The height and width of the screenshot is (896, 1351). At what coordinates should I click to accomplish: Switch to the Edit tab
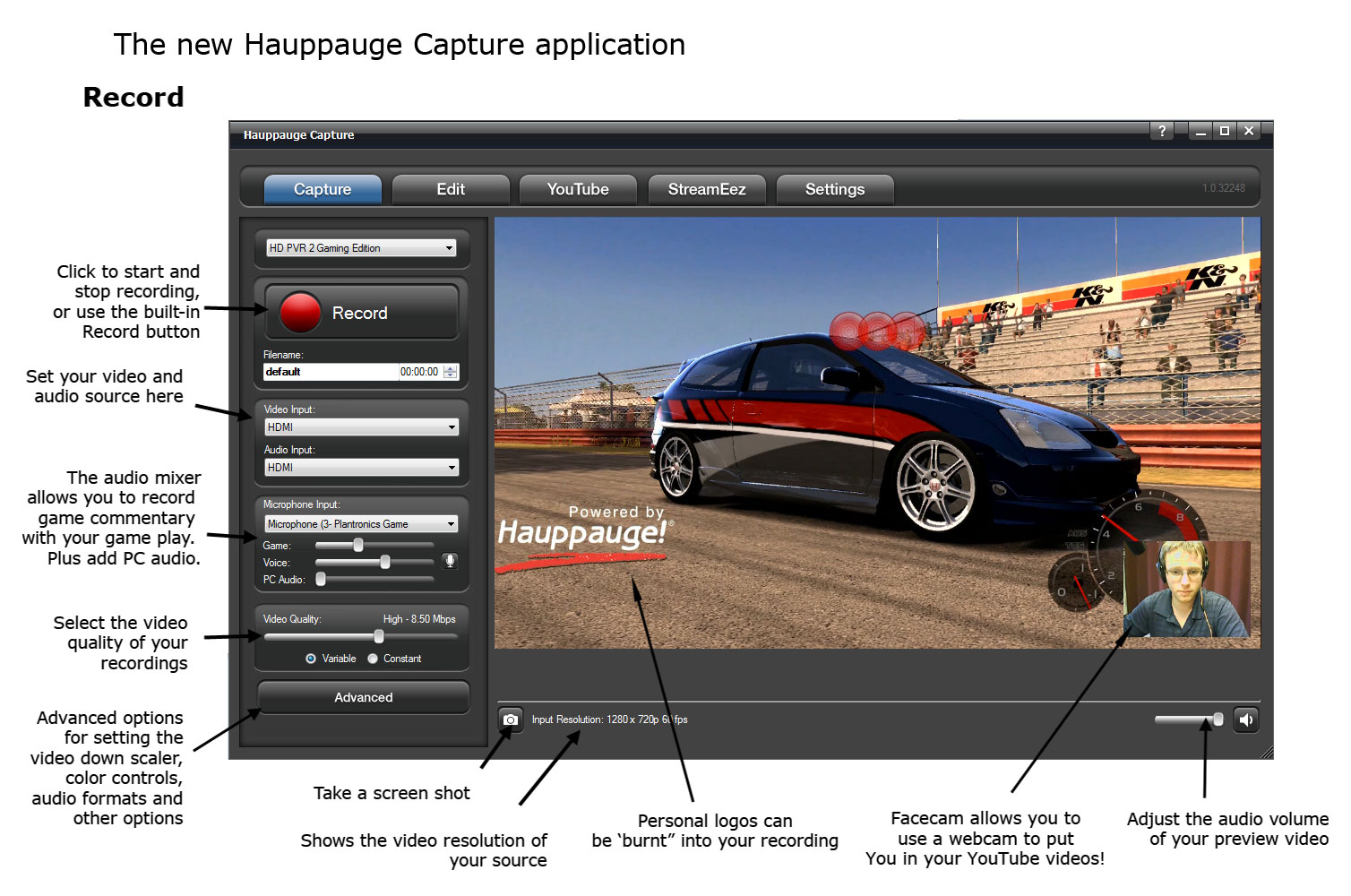click(451, 190)
